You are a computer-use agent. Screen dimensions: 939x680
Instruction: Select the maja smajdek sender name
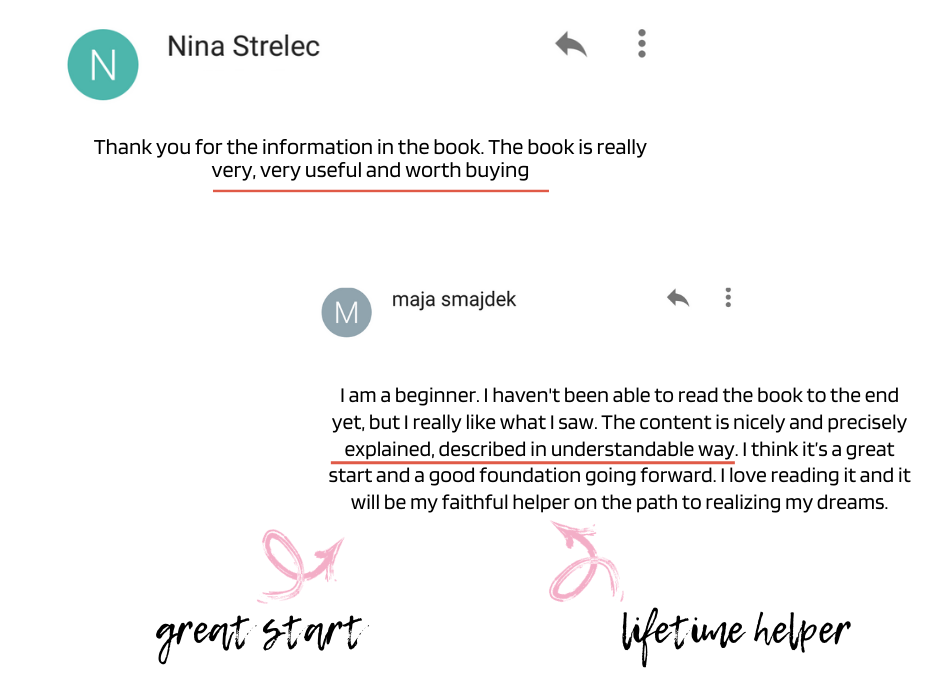coord(454,299)
